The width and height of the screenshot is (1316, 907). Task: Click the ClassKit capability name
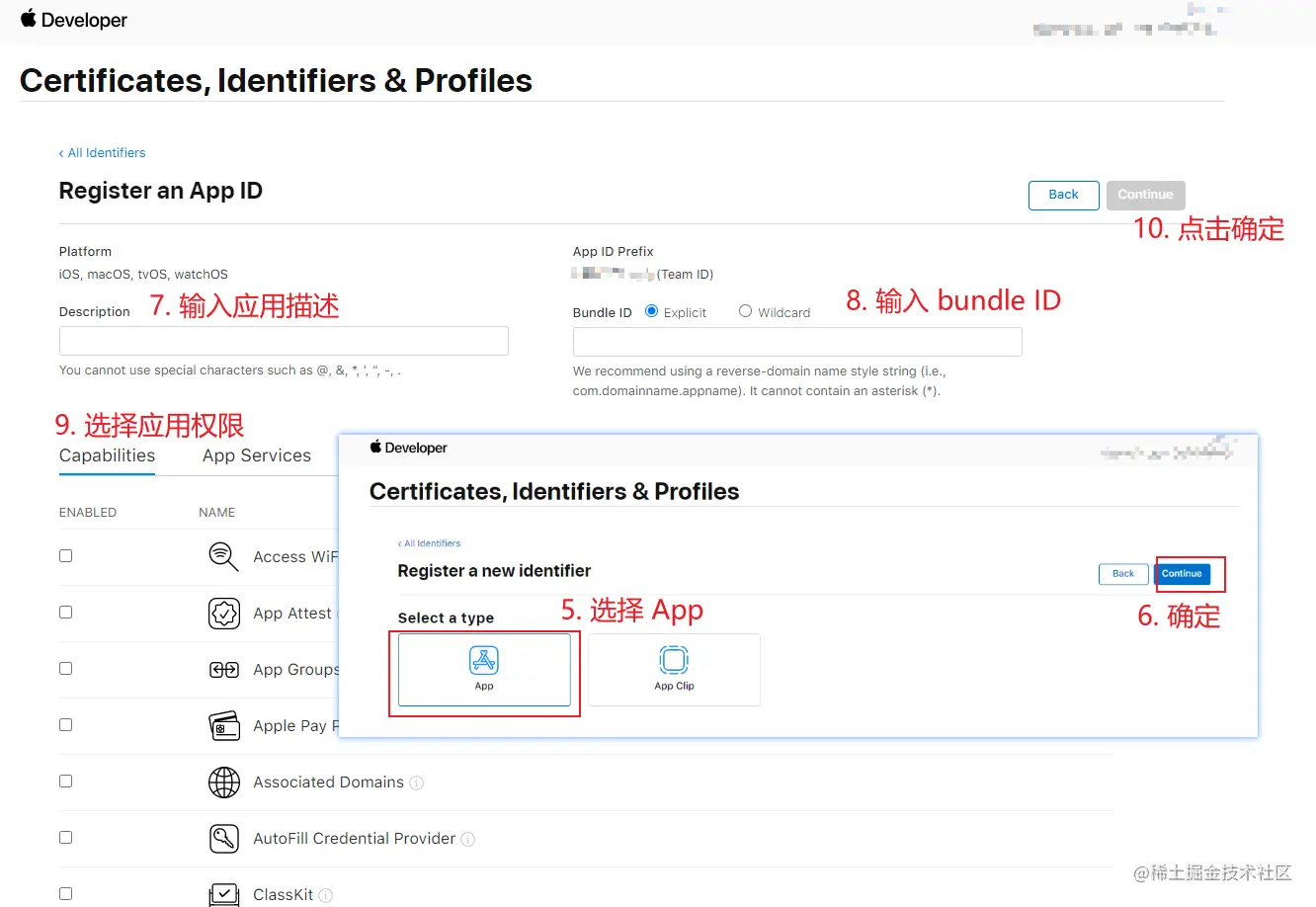pyautogui.click(x=284, y=895)
